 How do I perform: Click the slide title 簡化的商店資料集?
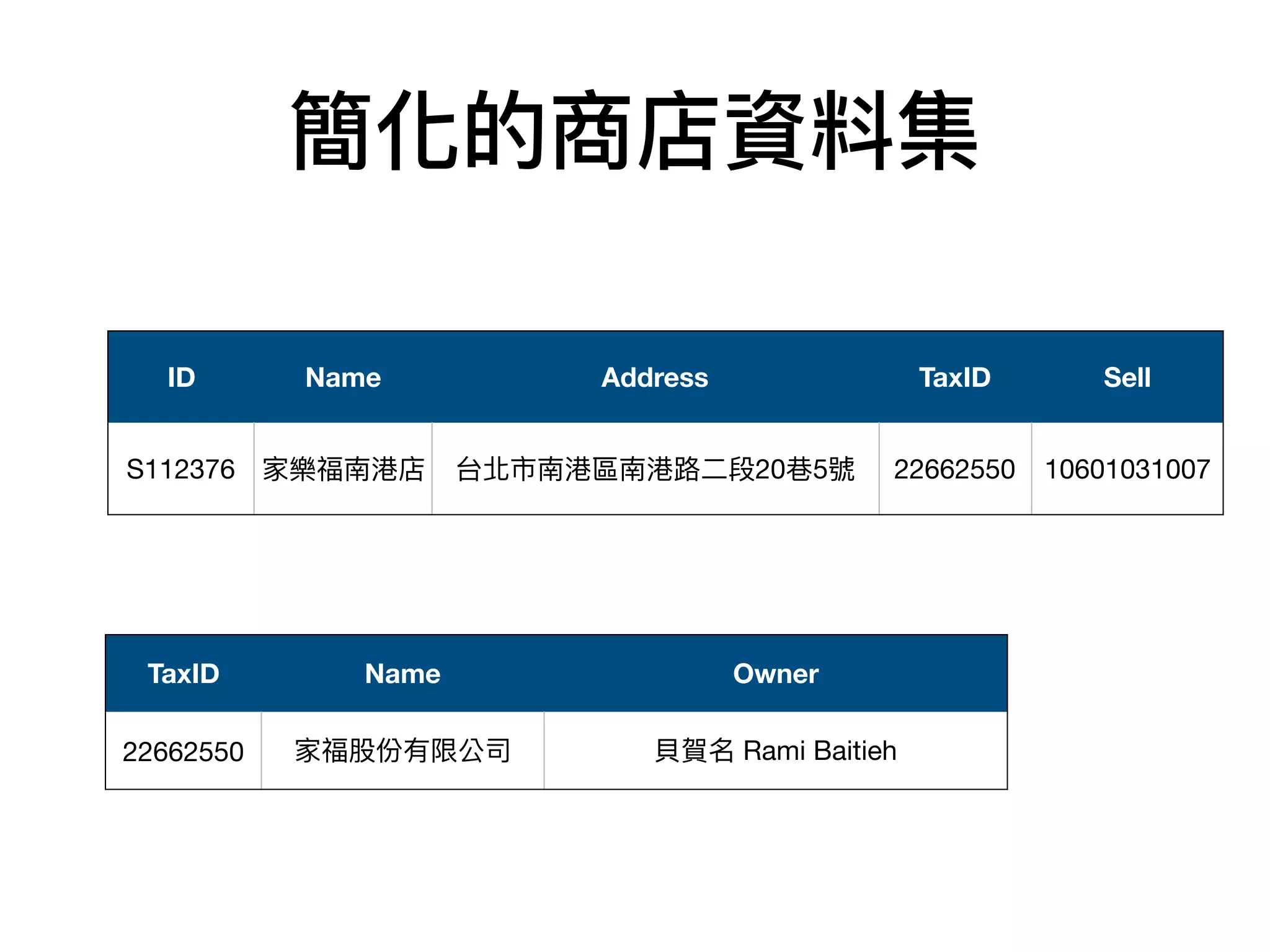[x=634, y=130]
